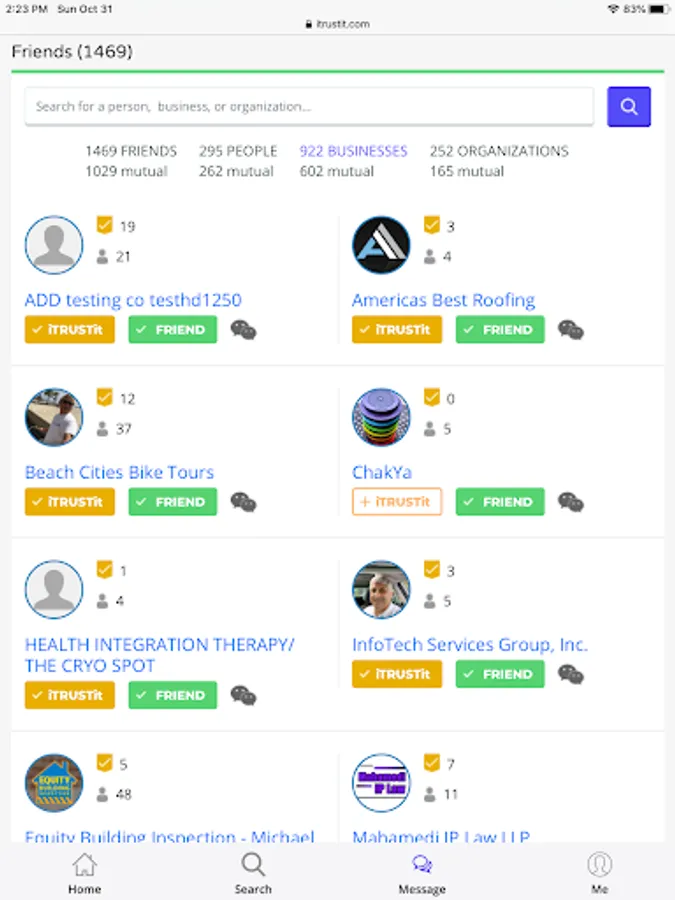Open the InfoTech Services Group, Inc. link
The height and width of the screenshot is (900, 675).
[470, 645]
